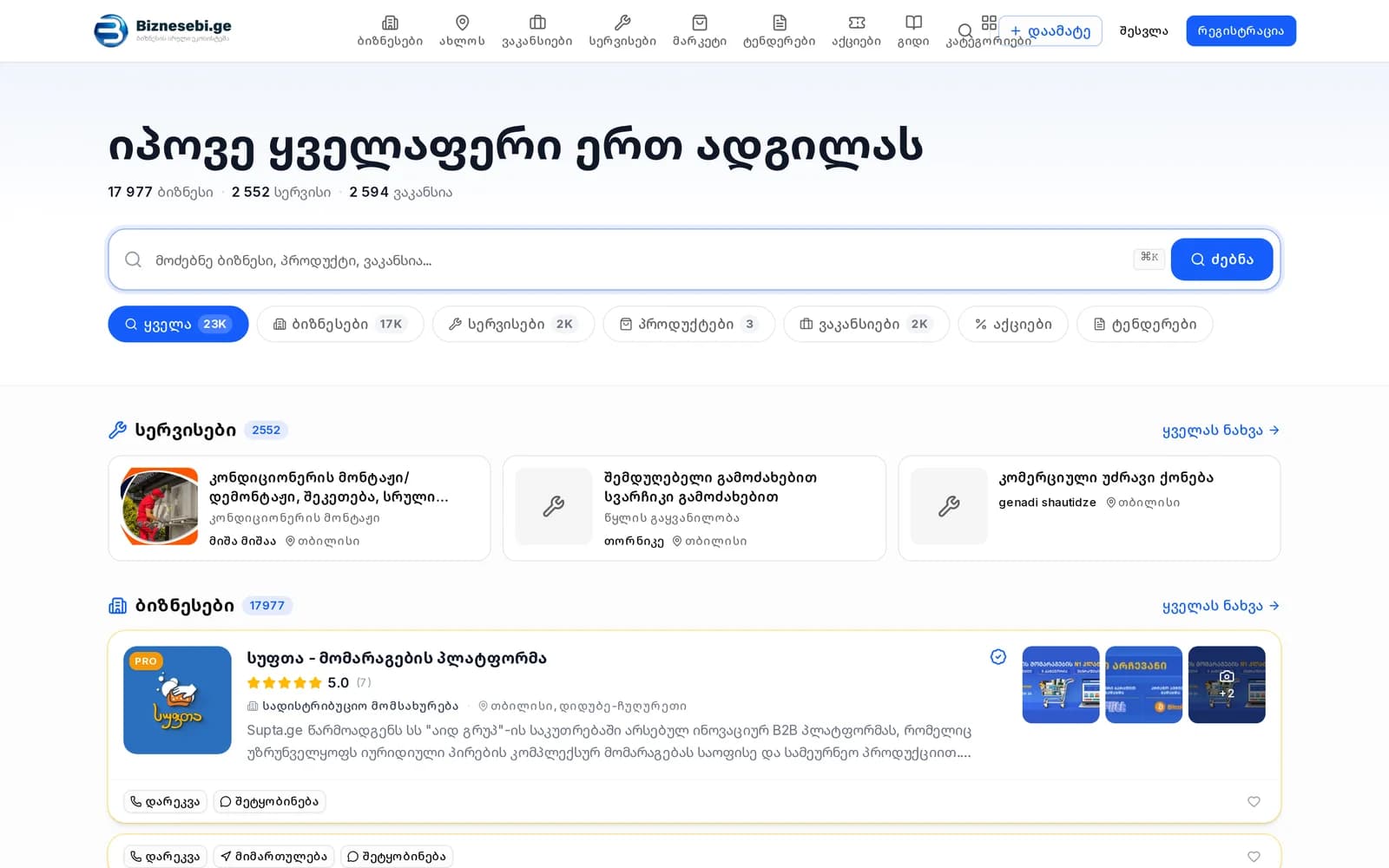
Task: Open the Biznesebi.ge logo home link
Action: click(162, 30)
